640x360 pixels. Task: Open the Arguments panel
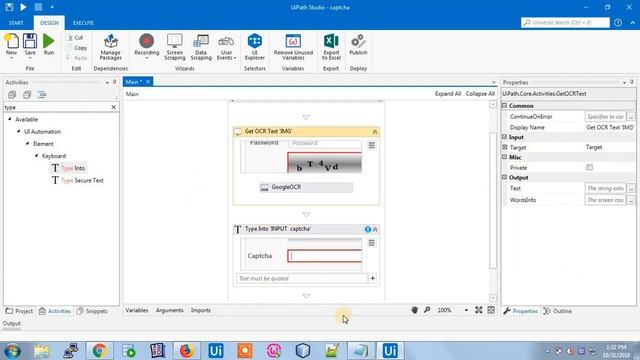169,310
